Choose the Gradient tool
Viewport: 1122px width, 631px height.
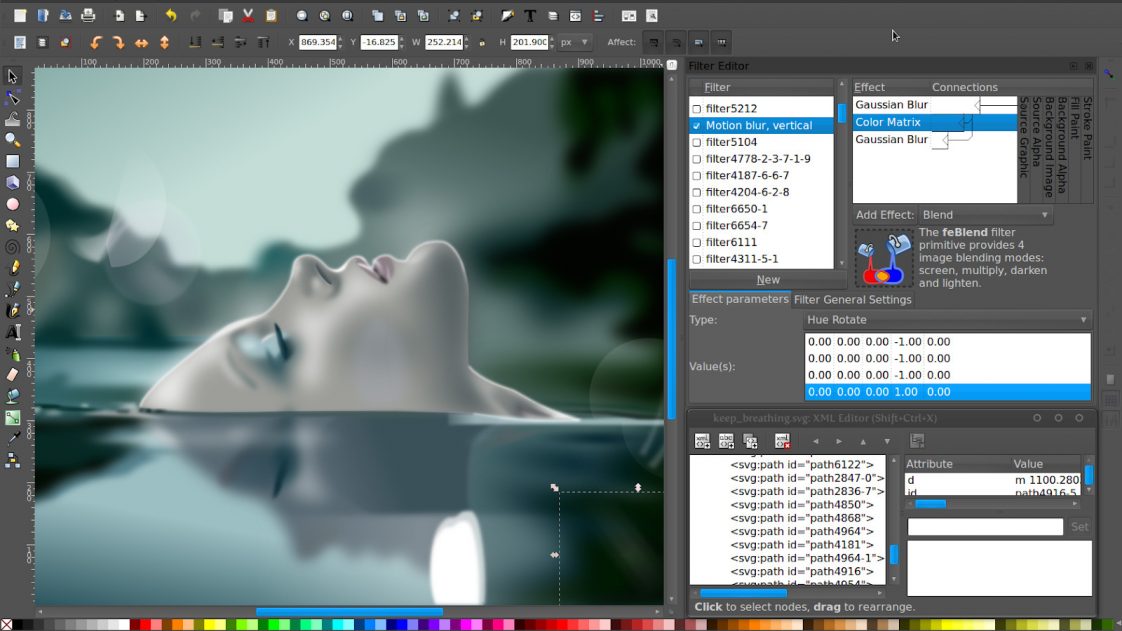coord(14,417)
